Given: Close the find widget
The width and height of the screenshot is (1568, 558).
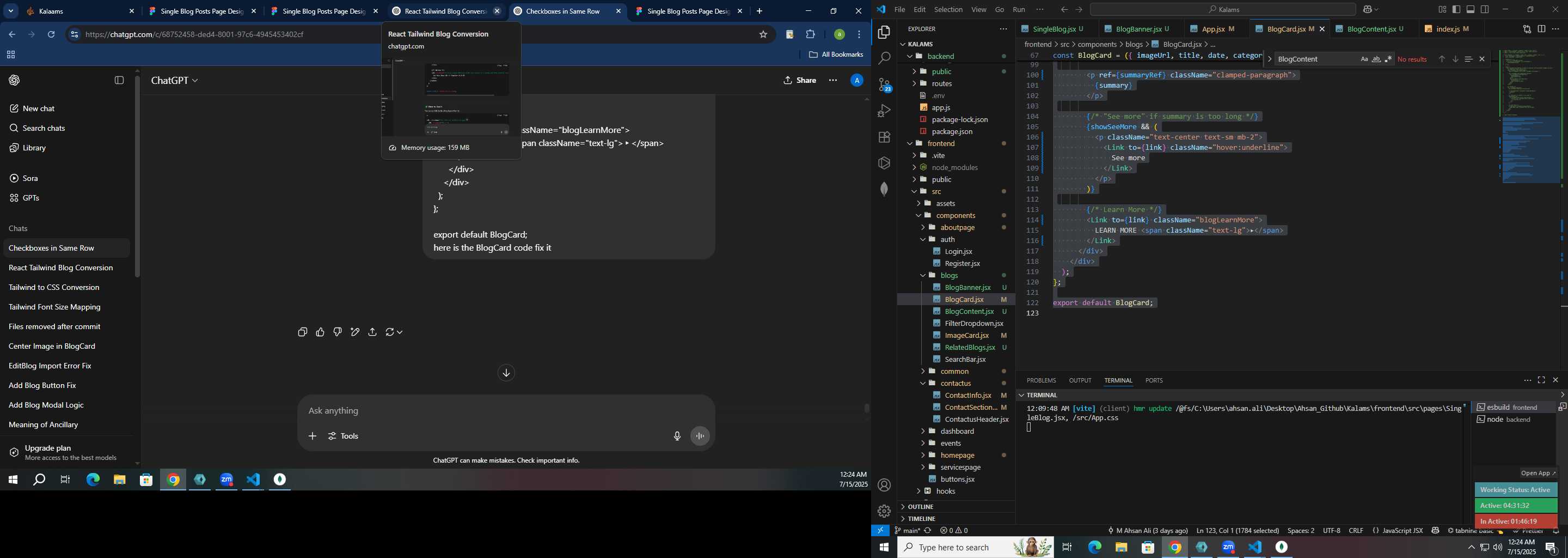Looking at the screenshot, I should [x=1482, y=59].
